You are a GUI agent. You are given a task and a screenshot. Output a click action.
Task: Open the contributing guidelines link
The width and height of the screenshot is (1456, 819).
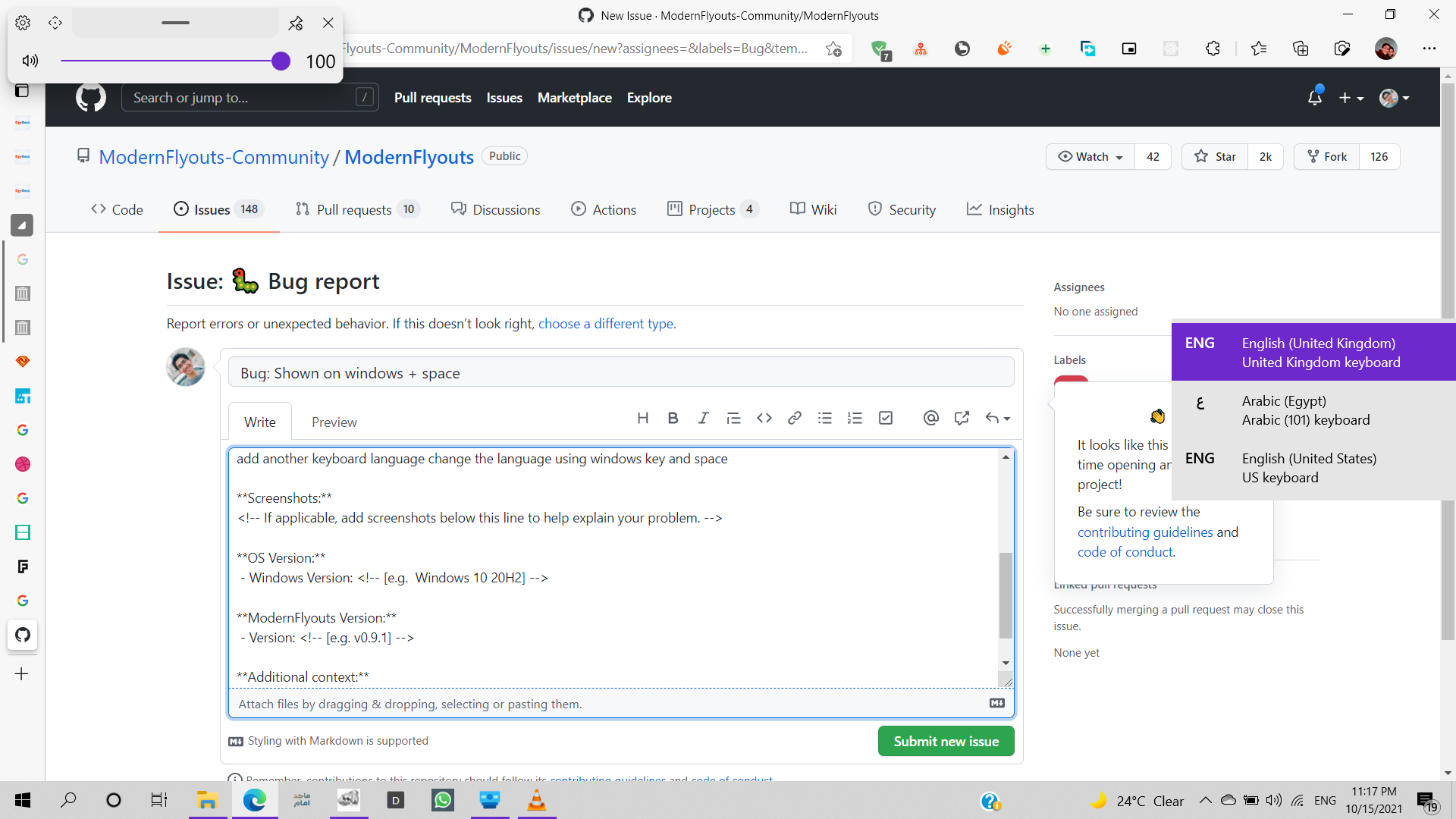pyautogui.click(x=1145, y=532)
